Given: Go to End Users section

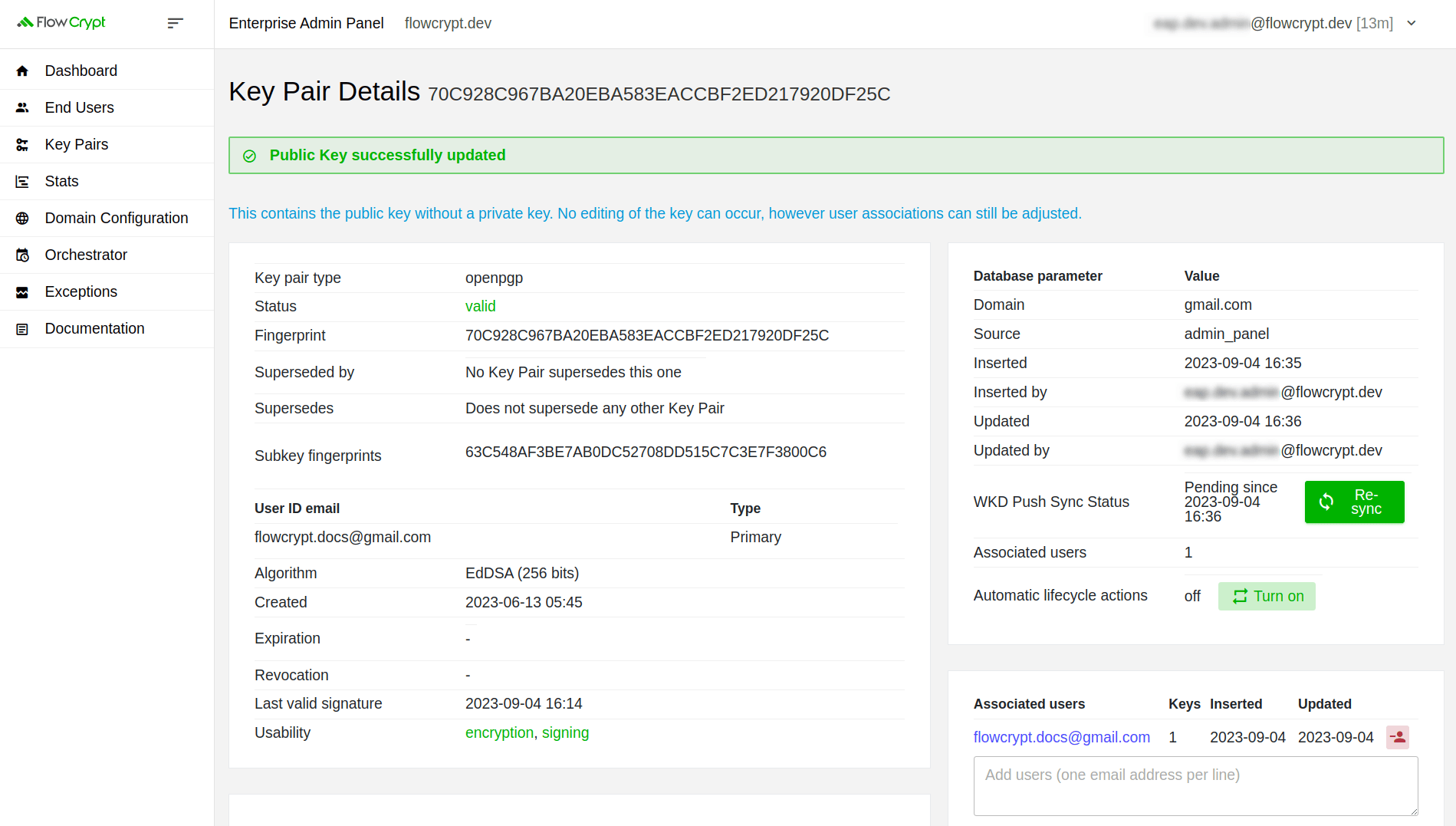Looking at the screenshot, I should tap(107, 107).
